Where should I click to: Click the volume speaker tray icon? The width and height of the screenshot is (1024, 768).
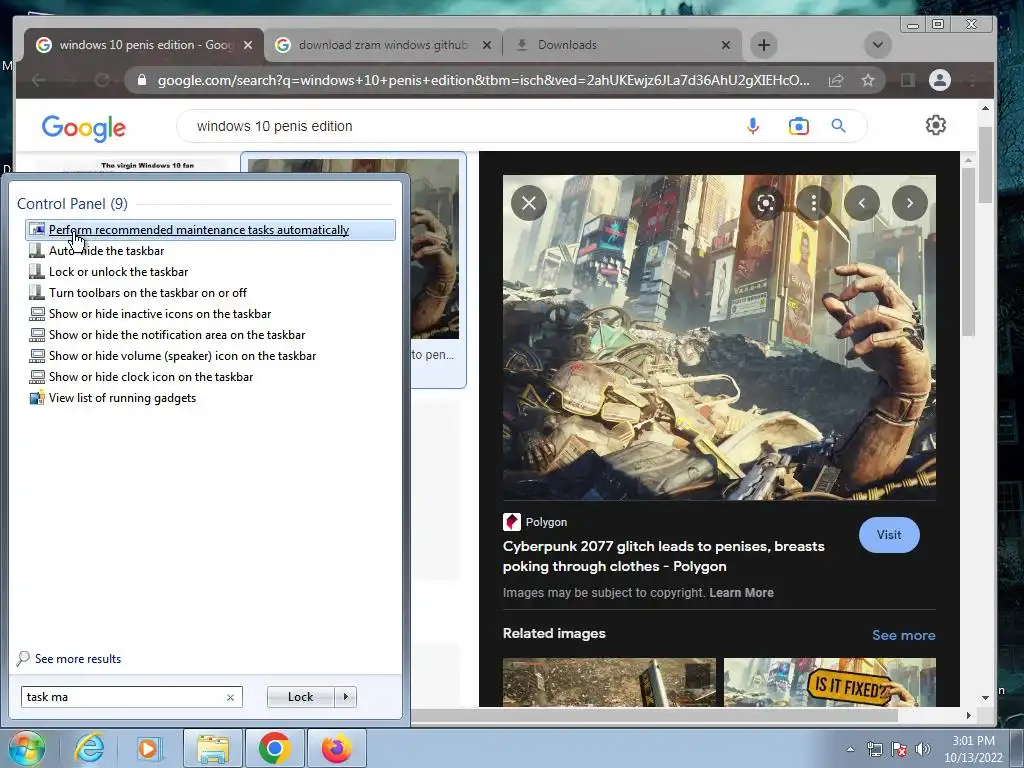coord(923,749)
